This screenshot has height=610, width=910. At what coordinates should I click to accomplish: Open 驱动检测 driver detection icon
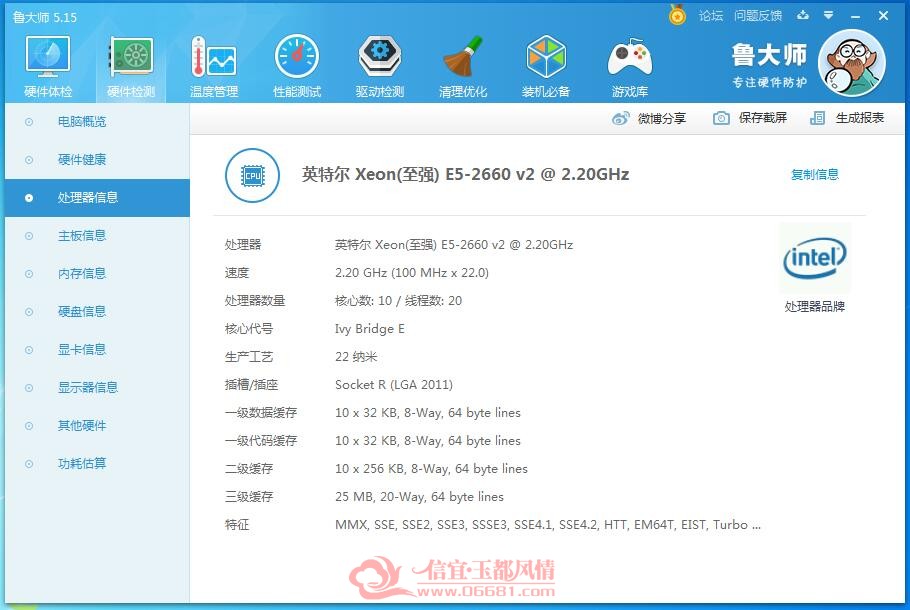point(380,56)
